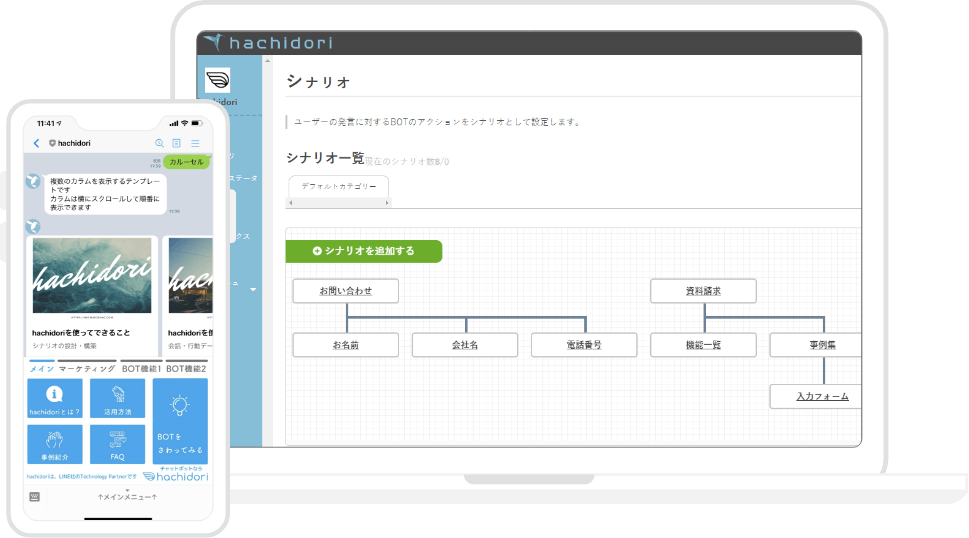Click the '複数のカラムを表示するテンプレート' message bubble
Image resolution: width=969 pixels, height=538 pixels.
tap(105, 195)
